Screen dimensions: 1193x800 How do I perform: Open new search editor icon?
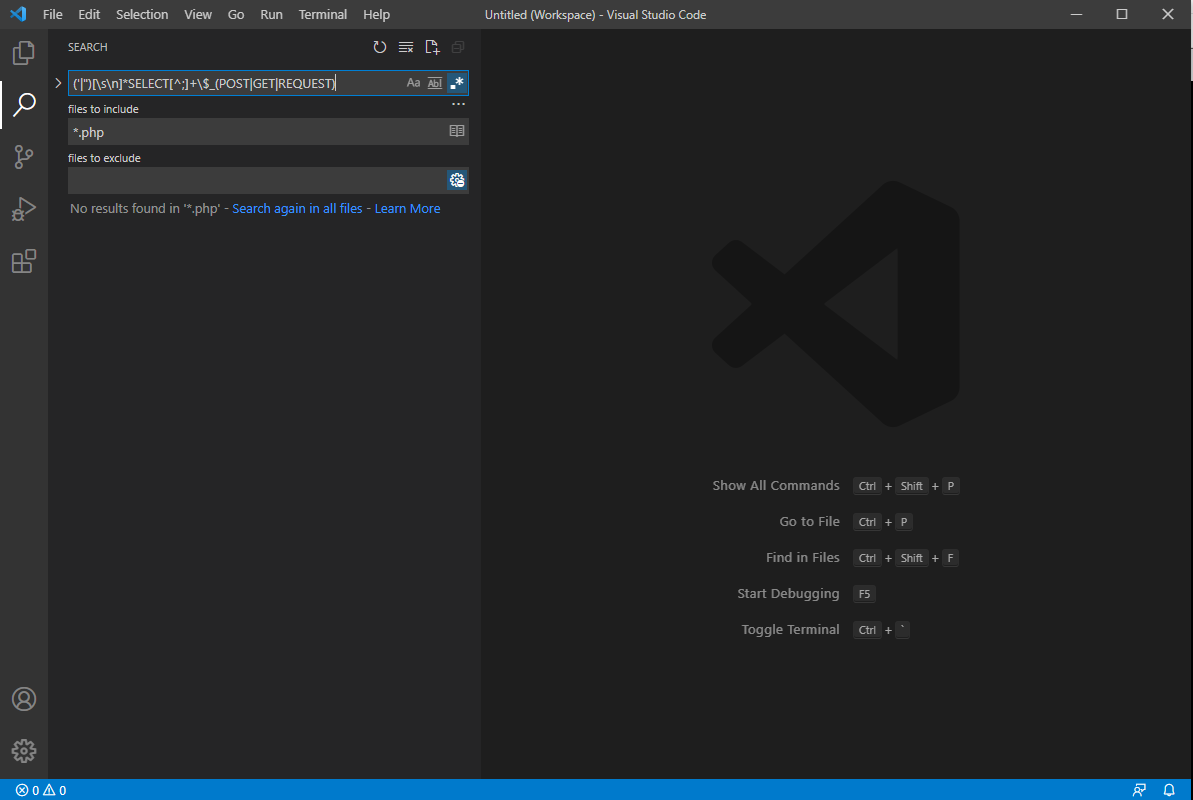[x=432, y=47]
